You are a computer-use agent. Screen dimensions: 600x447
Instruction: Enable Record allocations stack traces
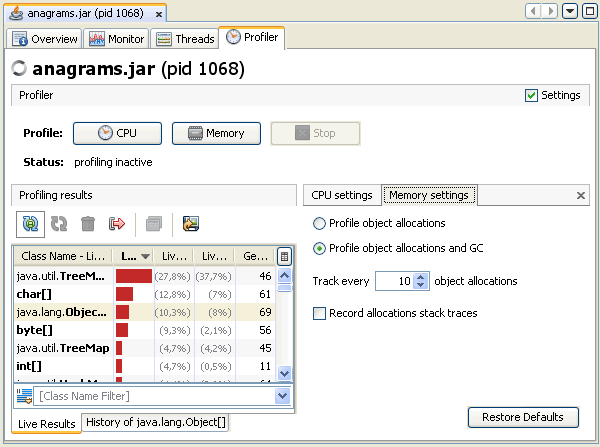[x=320, y=313]
